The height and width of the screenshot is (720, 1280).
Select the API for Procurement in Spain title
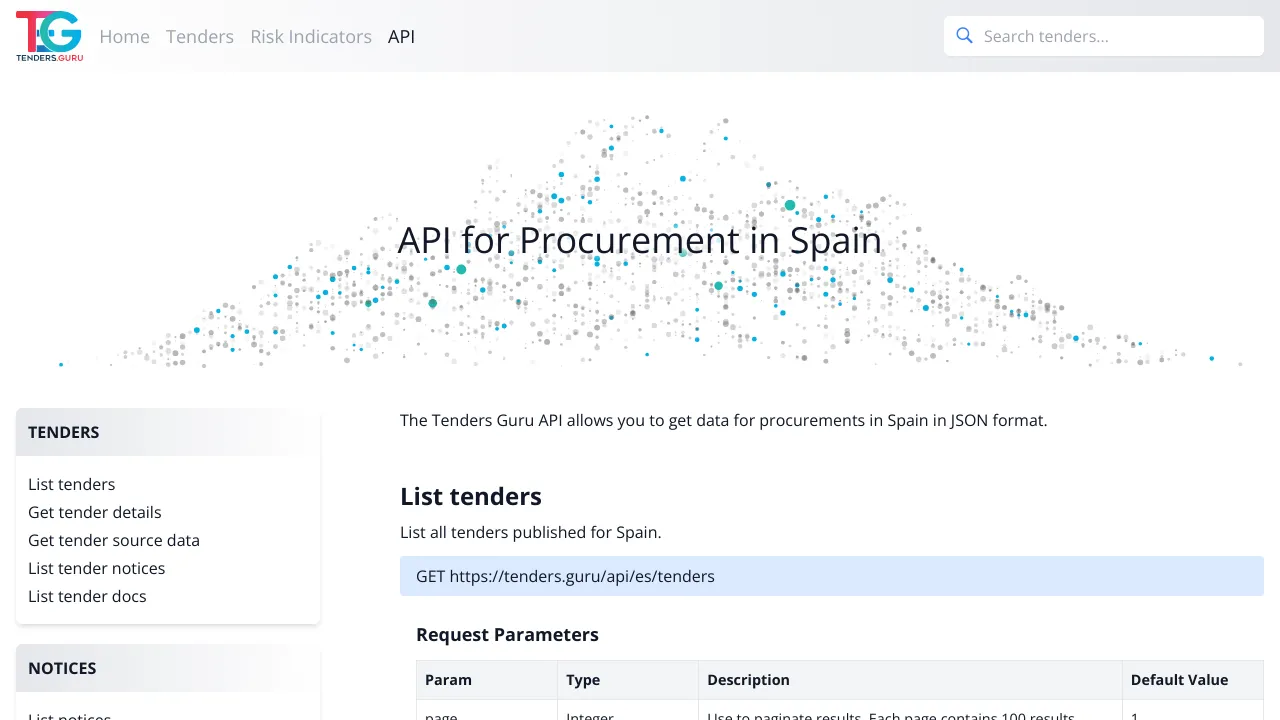pyautogui.click(x=640, y=240)
